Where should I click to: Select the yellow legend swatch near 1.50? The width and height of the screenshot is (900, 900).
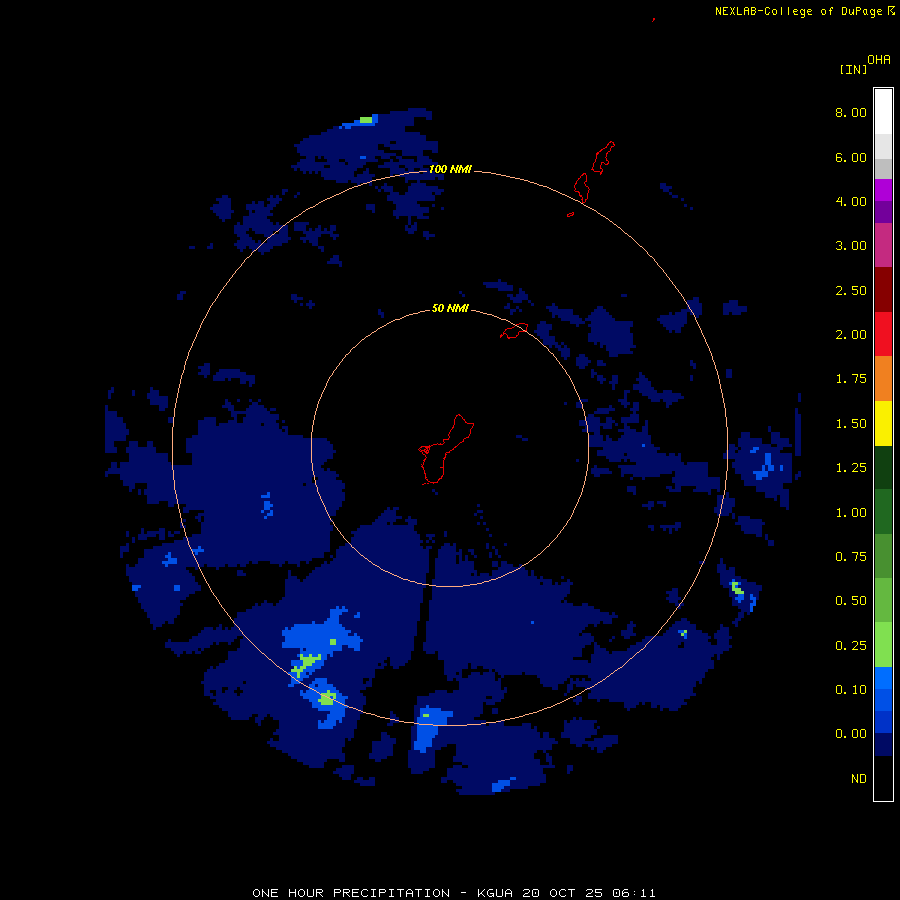883,423
